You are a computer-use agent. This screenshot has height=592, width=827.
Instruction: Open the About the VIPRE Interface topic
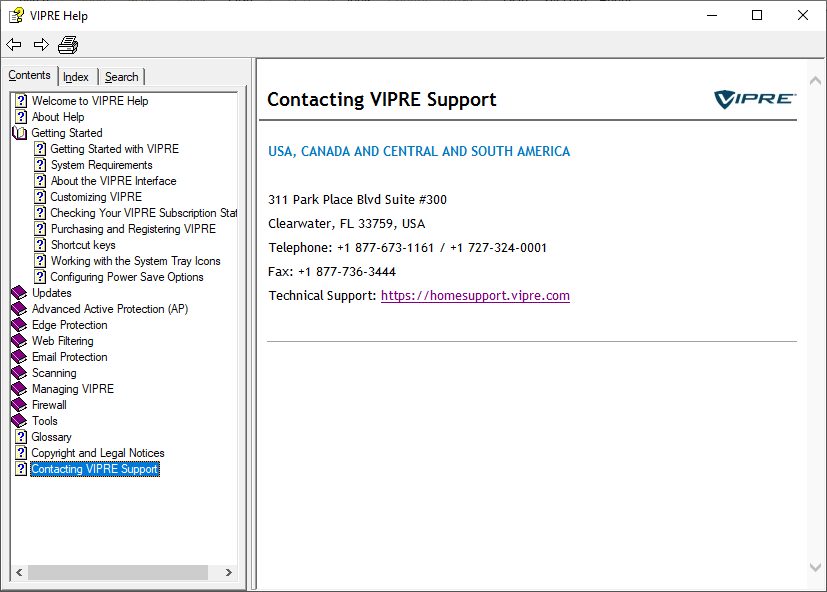pos(113,181)
